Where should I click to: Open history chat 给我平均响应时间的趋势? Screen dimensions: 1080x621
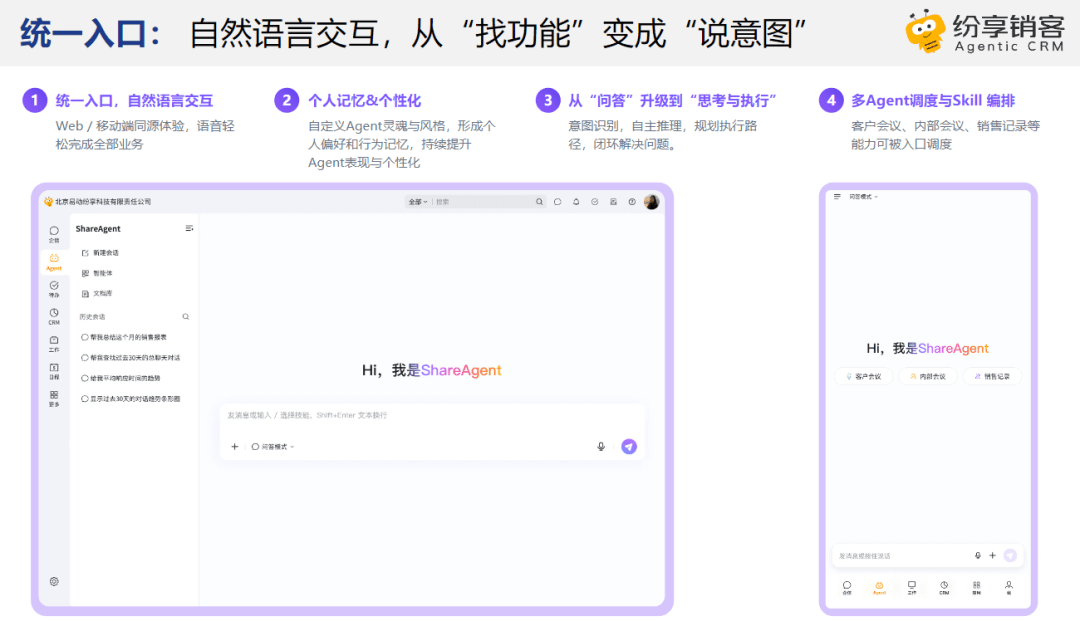pyautogui.click(x=121, y=378)
